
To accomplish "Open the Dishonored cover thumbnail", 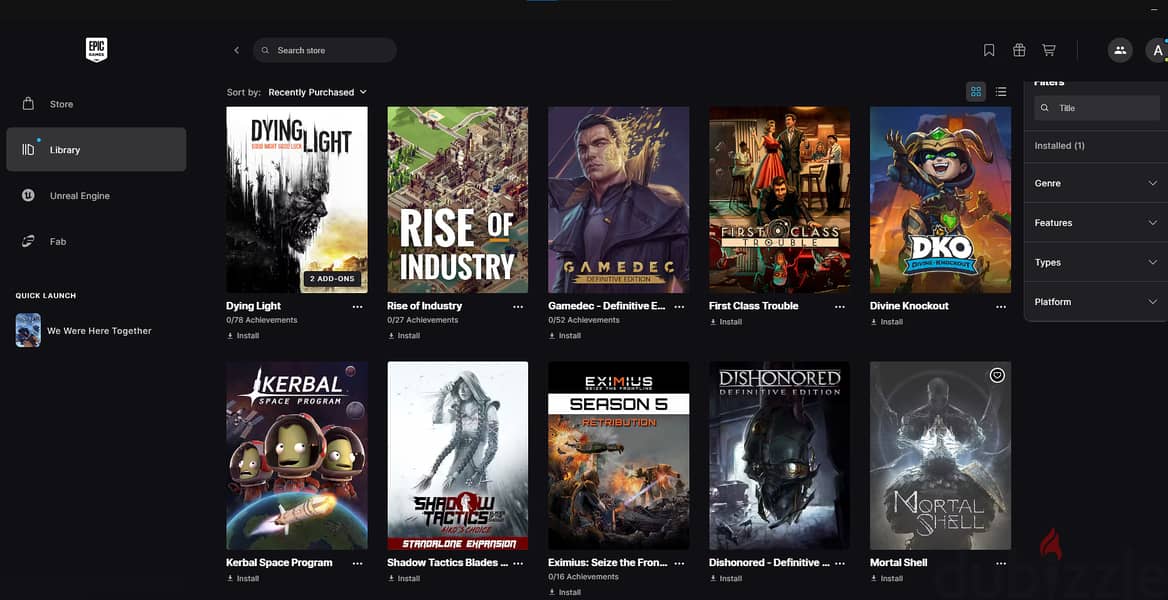I will pos(779,455).
